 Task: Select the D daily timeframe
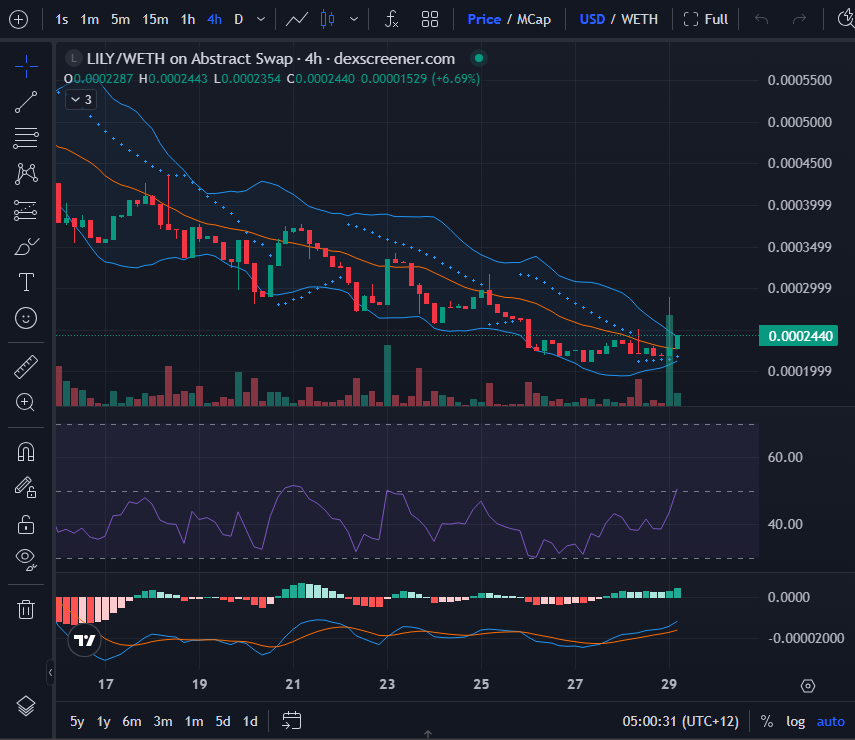point(238,20)
